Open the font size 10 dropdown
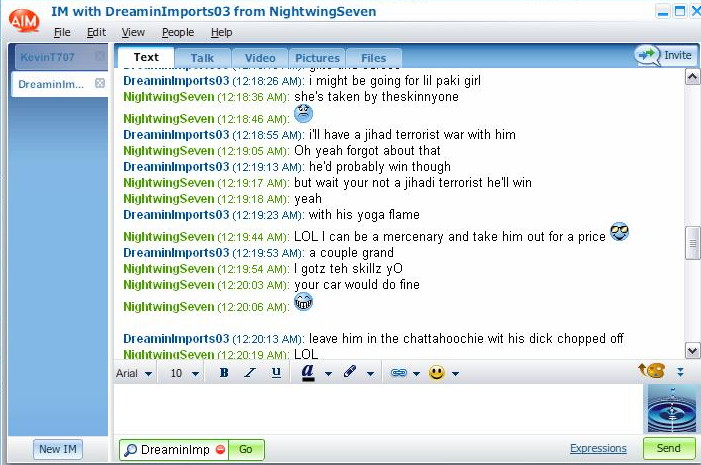The width and height of the screenshot is (701, 465). 184,373
